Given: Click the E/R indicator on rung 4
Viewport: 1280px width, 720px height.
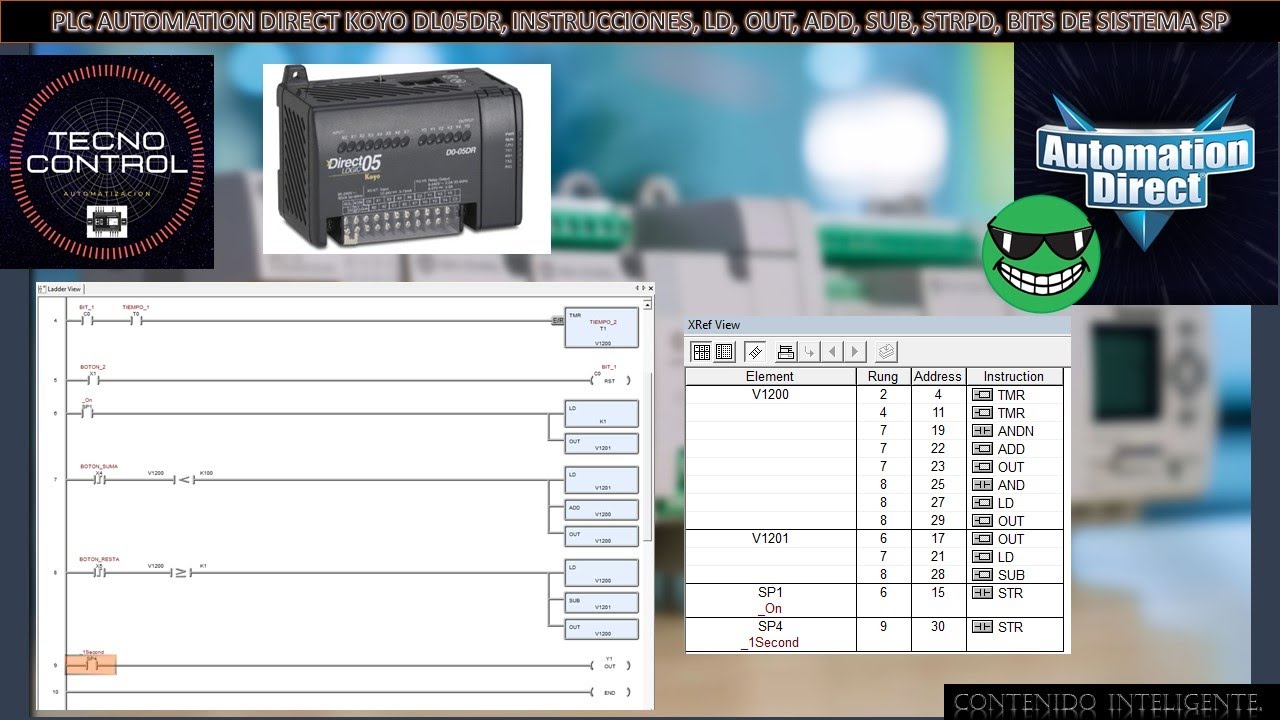Looking at the screenshot, I should click(557, 320).
